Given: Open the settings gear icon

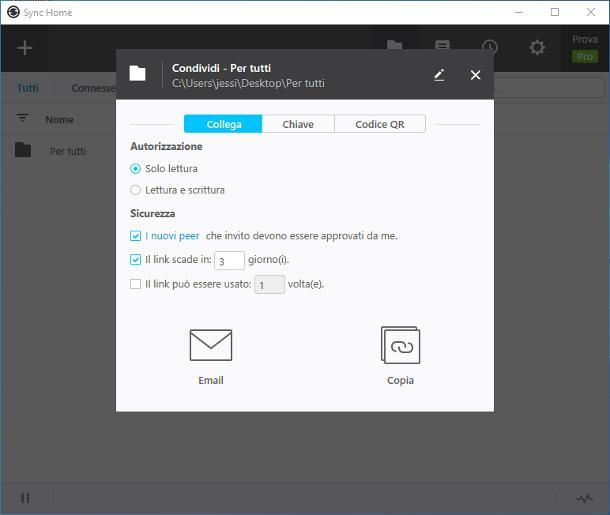Looking at the screenshot, I should pos(537,48).
